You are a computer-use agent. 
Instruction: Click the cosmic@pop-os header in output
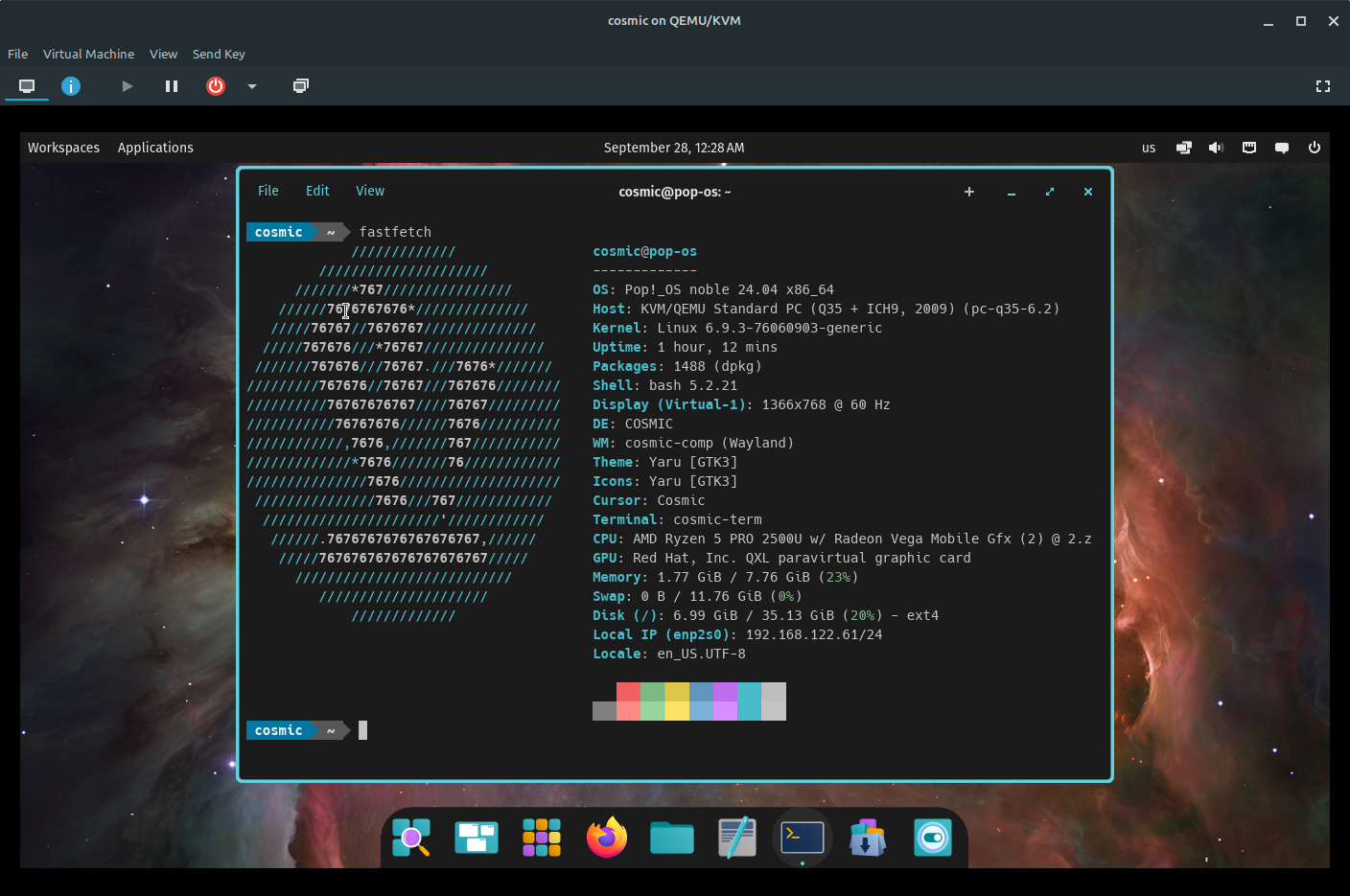pos(645,251)
